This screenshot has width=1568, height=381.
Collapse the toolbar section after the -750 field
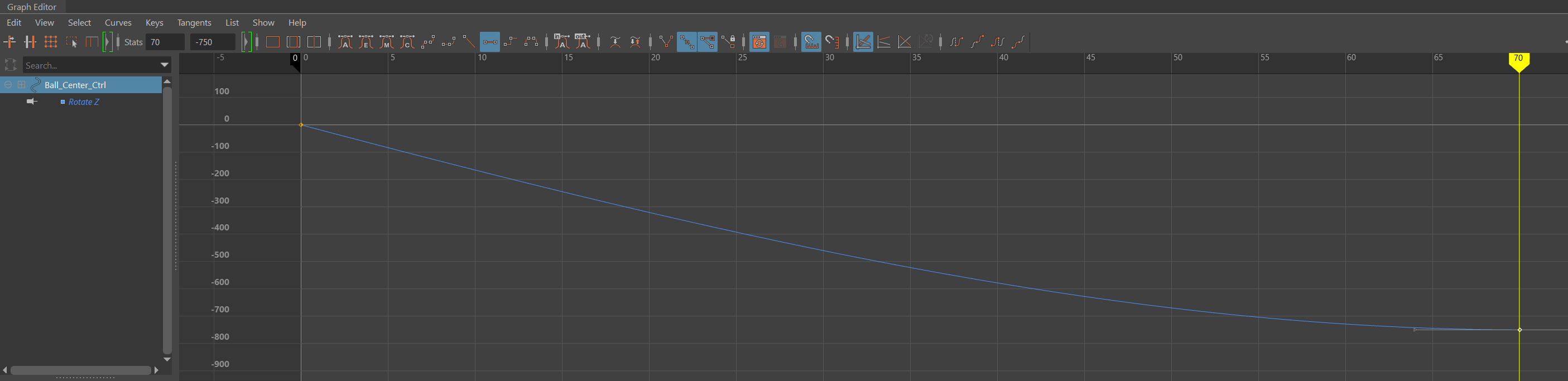(247, 42)
